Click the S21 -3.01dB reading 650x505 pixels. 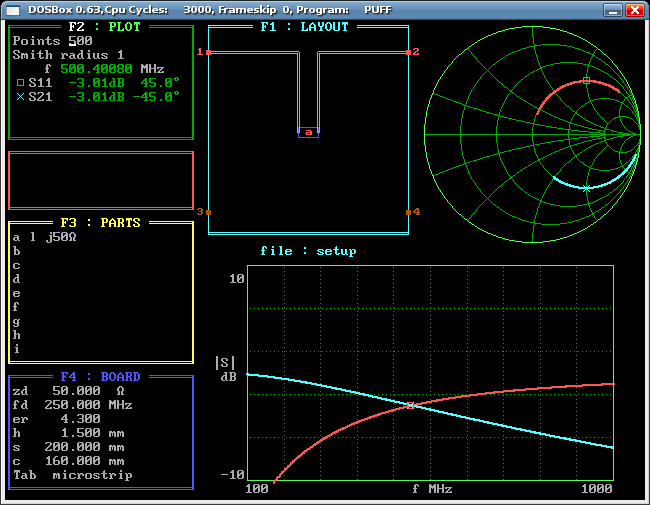(x=96, y=97)
